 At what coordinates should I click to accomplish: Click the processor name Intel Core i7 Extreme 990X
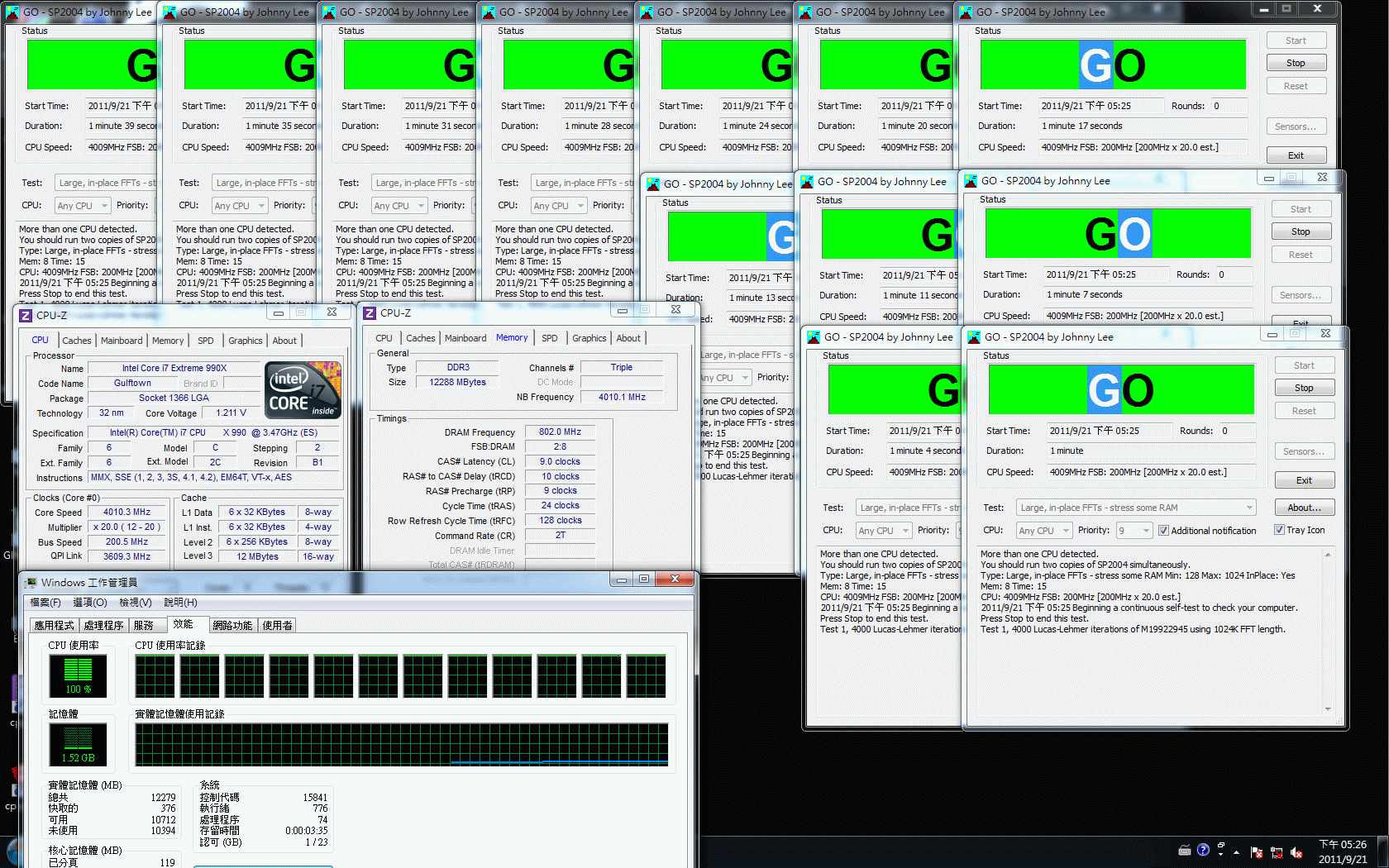pos(174,369)
